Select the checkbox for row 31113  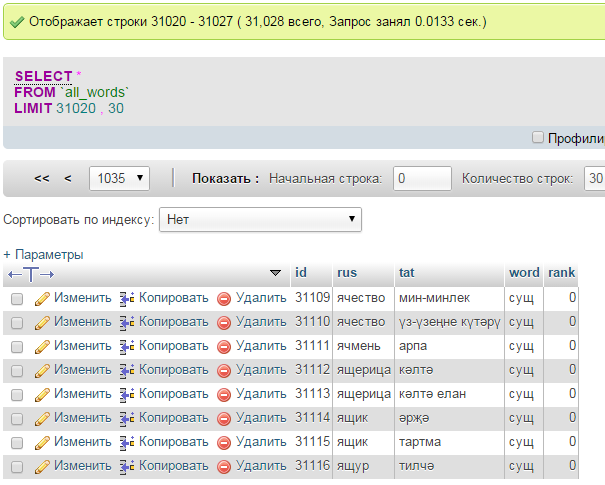(x=17, y=394)
